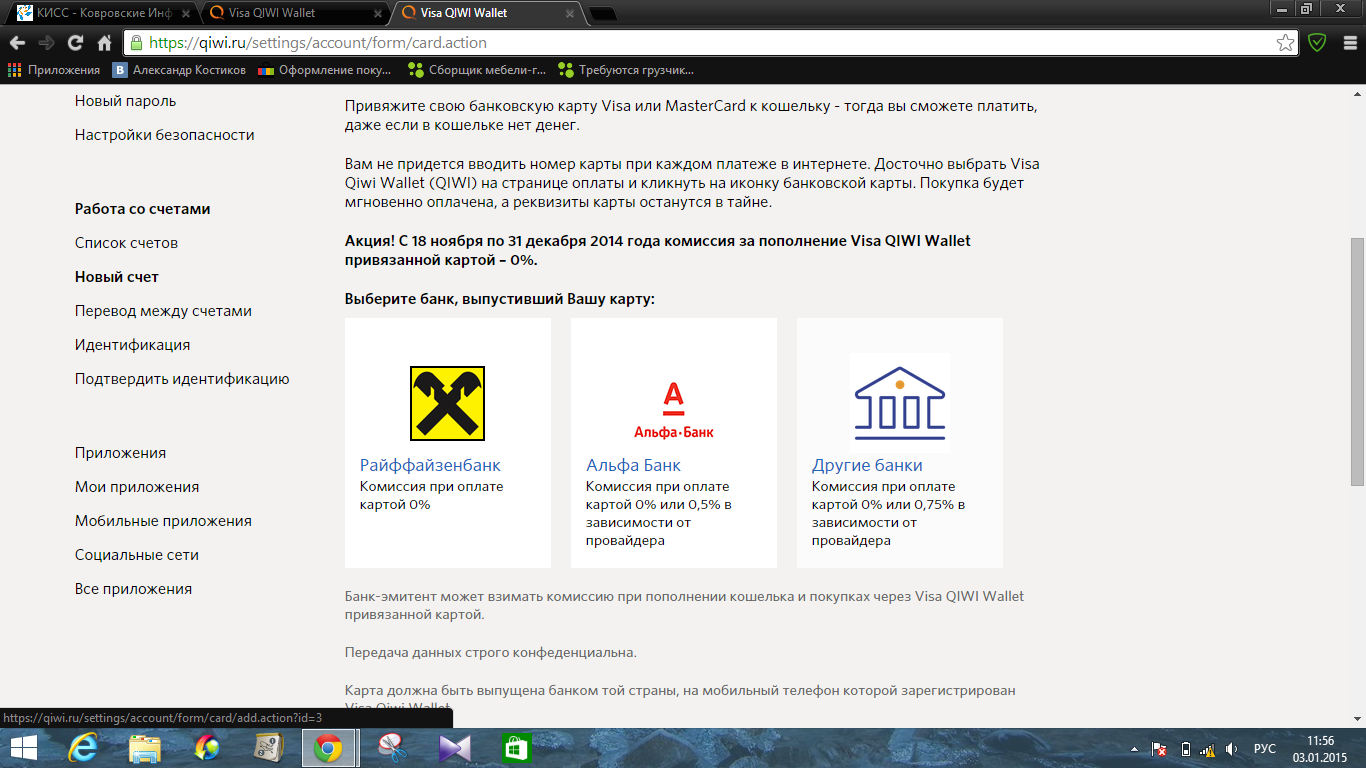
Task: Open Action Center flag icon
Action: (x=1160, y=748)
